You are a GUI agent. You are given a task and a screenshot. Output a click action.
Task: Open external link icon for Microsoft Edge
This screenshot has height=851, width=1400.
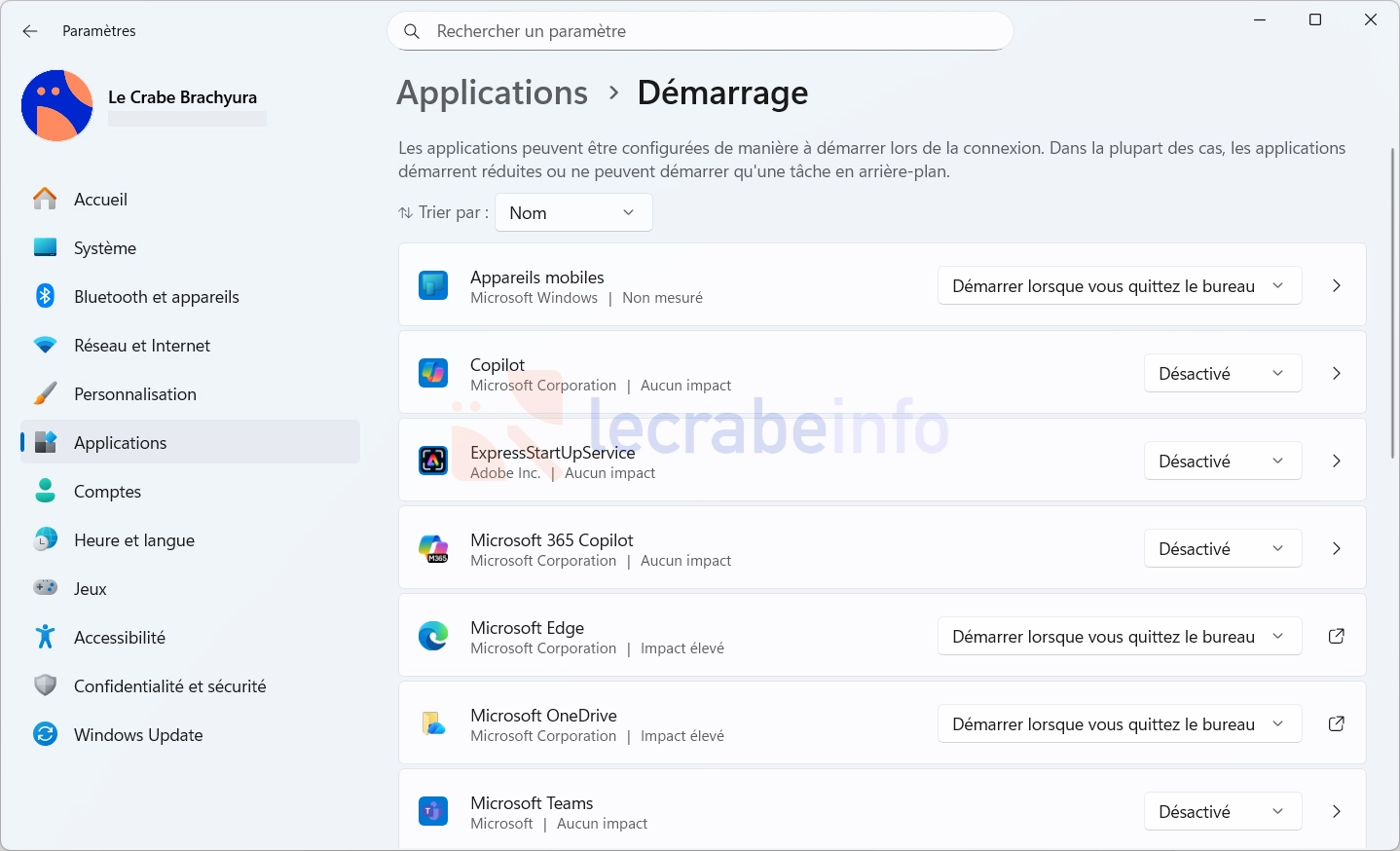click(1336, 636)
